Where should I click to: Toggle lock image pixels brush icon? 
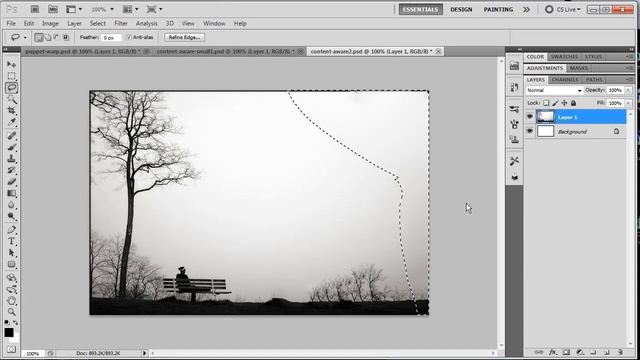555,103
